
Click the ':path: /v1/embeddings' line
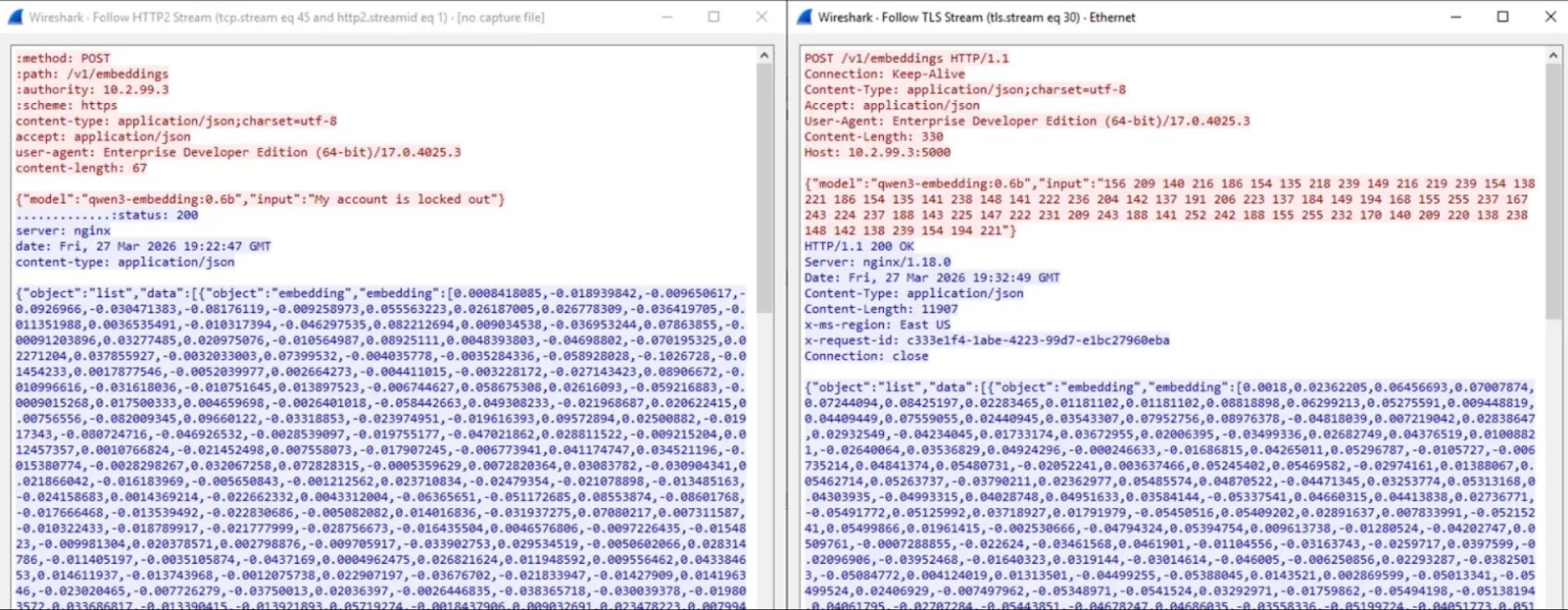point(92,74)
